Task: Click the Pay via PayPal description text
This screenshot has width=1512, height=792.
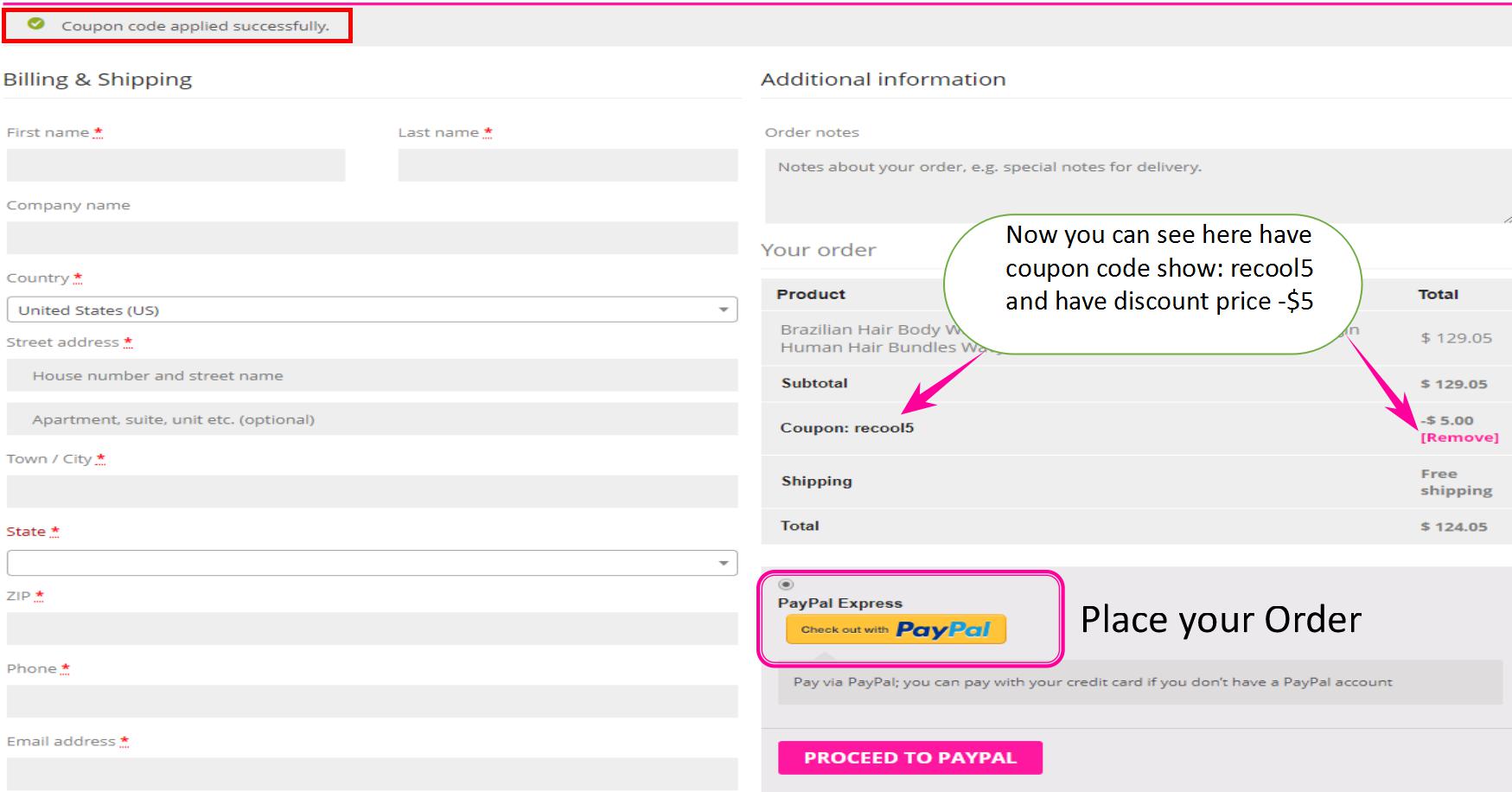Action: (x=1093, y=682)
